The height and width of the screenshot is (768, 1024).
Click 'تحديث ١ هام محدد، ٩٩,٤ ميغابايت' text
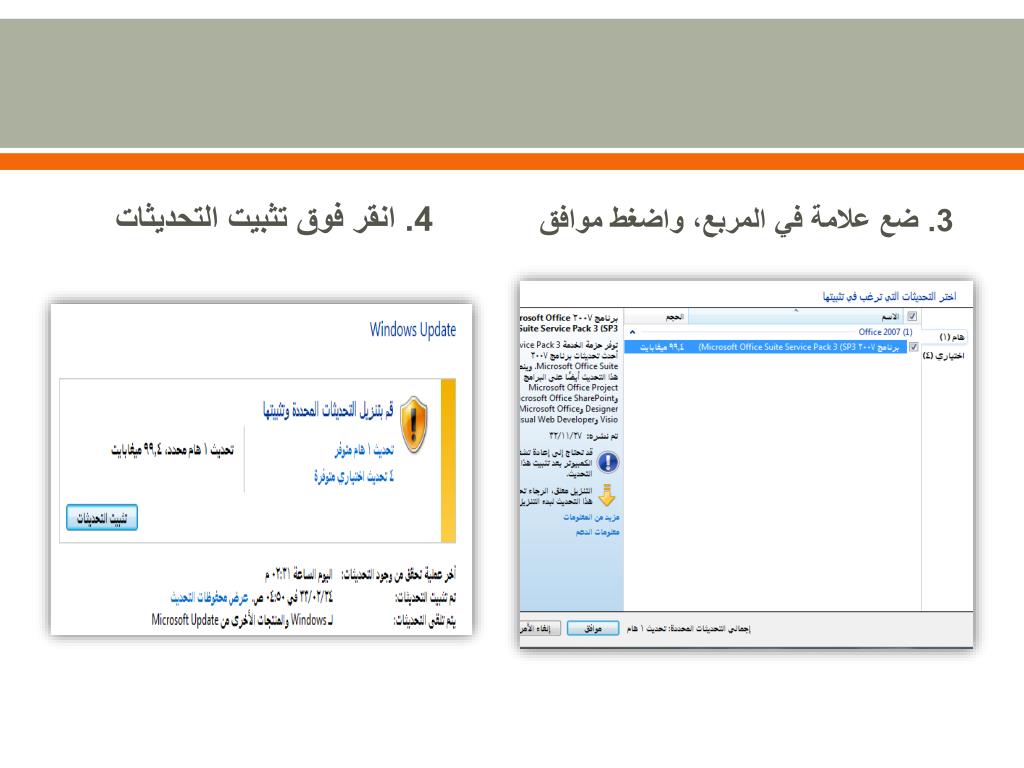point(172,450)
